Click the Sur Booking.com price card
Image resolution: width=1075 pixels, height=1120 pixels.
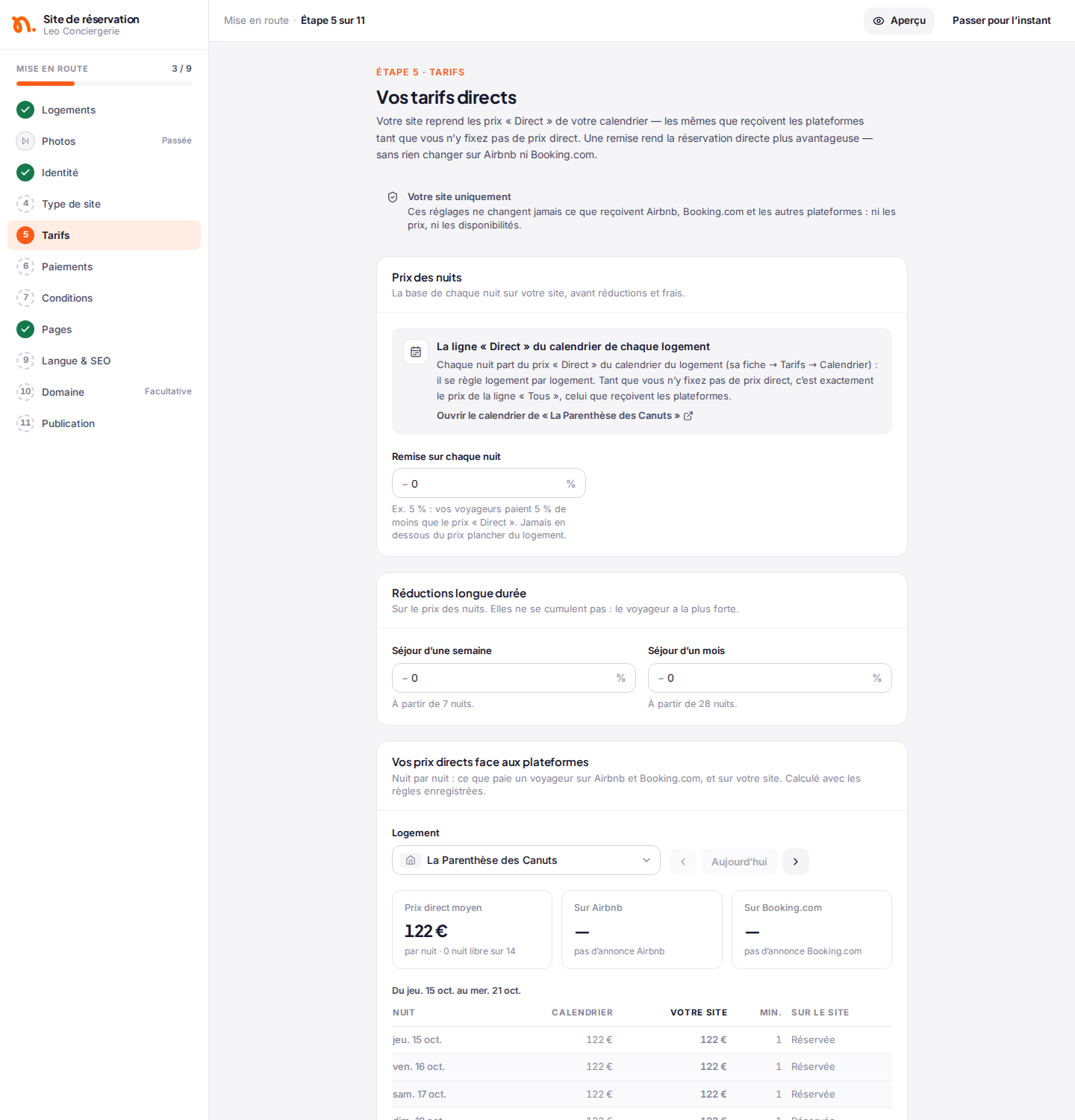click(x=811, y=930)
